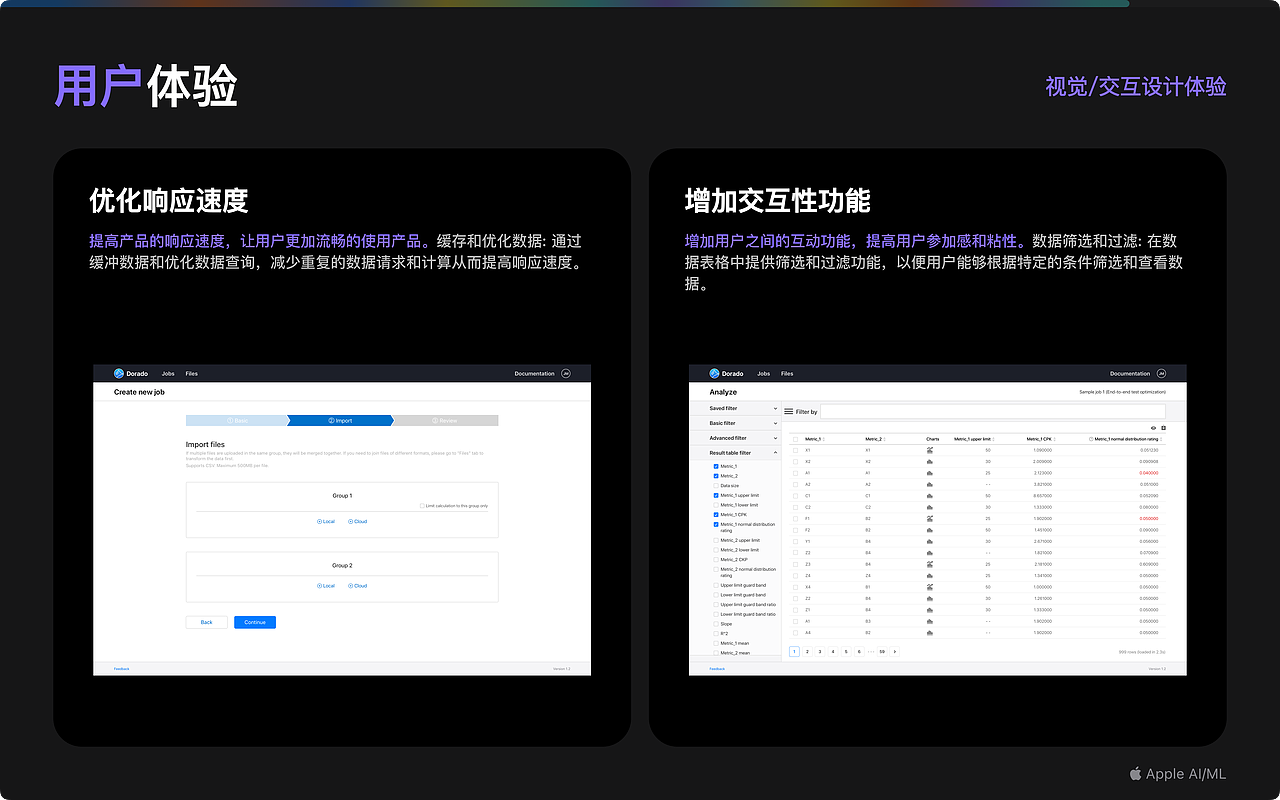Add Local file to Group 1
The height and width of the screenshot is (800, 1280).
coord(326,521)
